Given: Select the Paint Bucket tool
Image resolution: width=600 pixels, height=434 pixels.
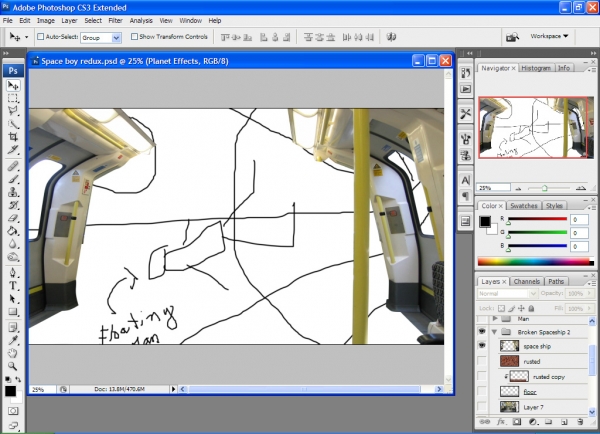Looking at the screenshot, I should point(13,231).
